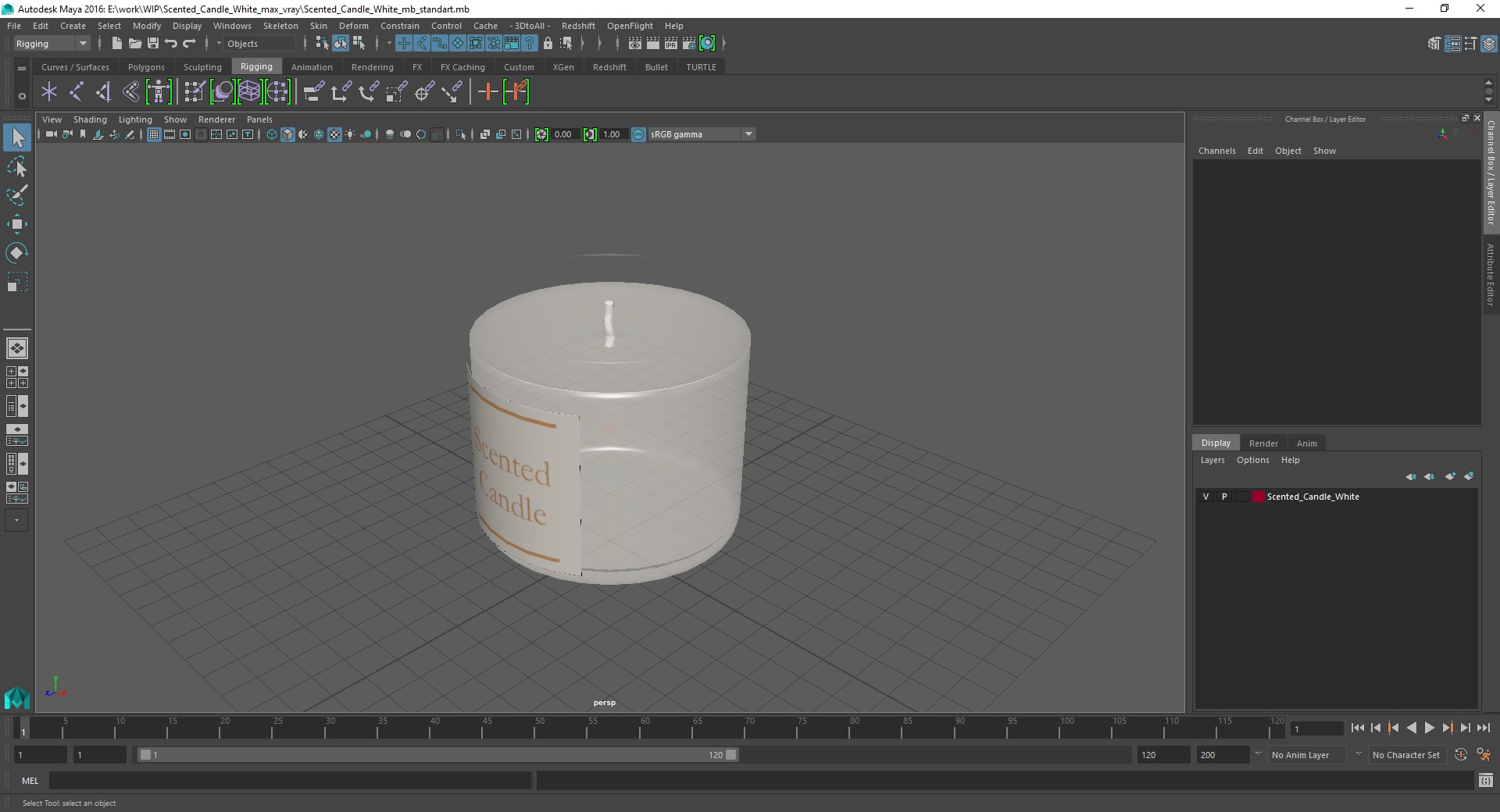Toggle visibility of Scented_Candle_White layer
This screenshot has width=1500, height=812.
[x=1205, y=497]
